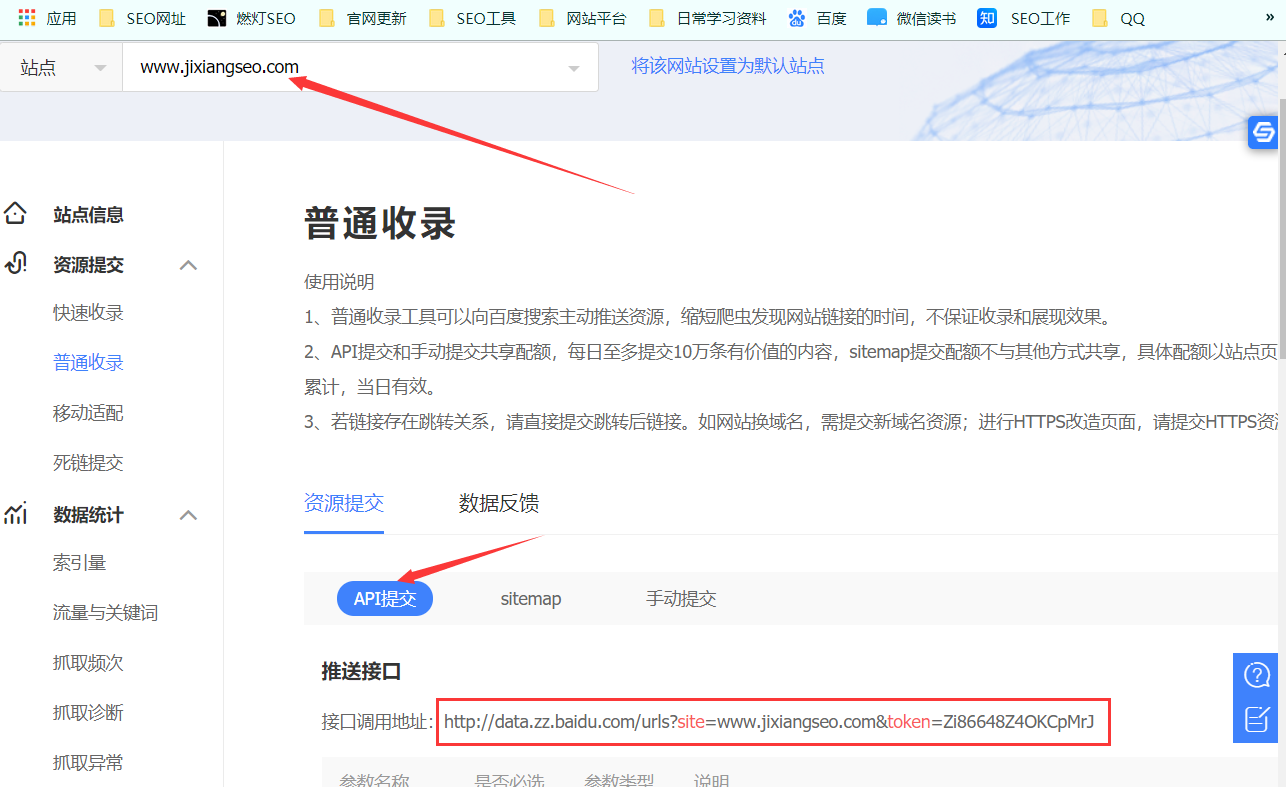Open the 网站平台 bookmark folder
Viewport: 1286px width, 787px height.
[x=583, y=18]
